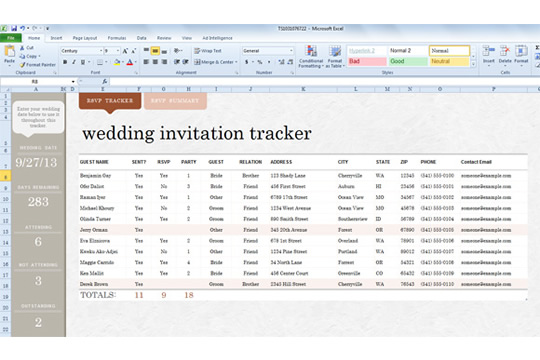The width and height of the screenshot is (540, 360).
Task: Toggle Top Align
Action: 146,51
